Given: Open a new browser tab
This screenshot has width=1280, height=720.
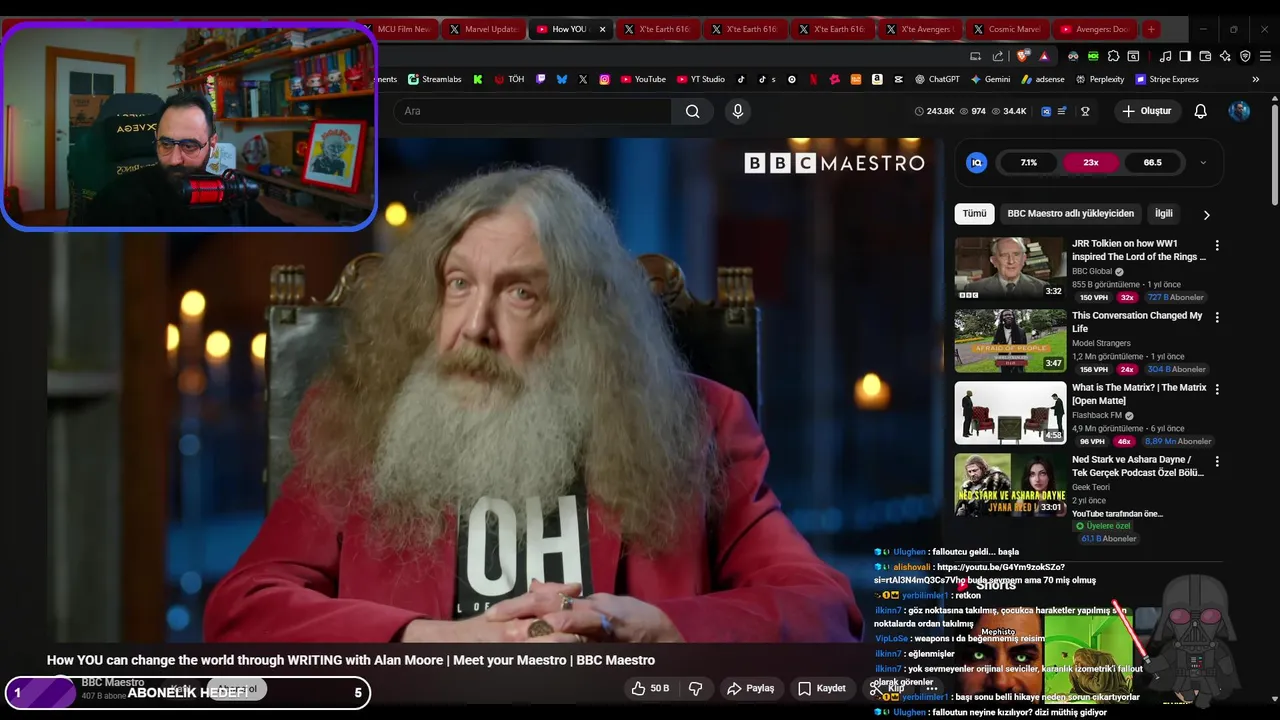Looking at the screenshot, I should 1151,29.
